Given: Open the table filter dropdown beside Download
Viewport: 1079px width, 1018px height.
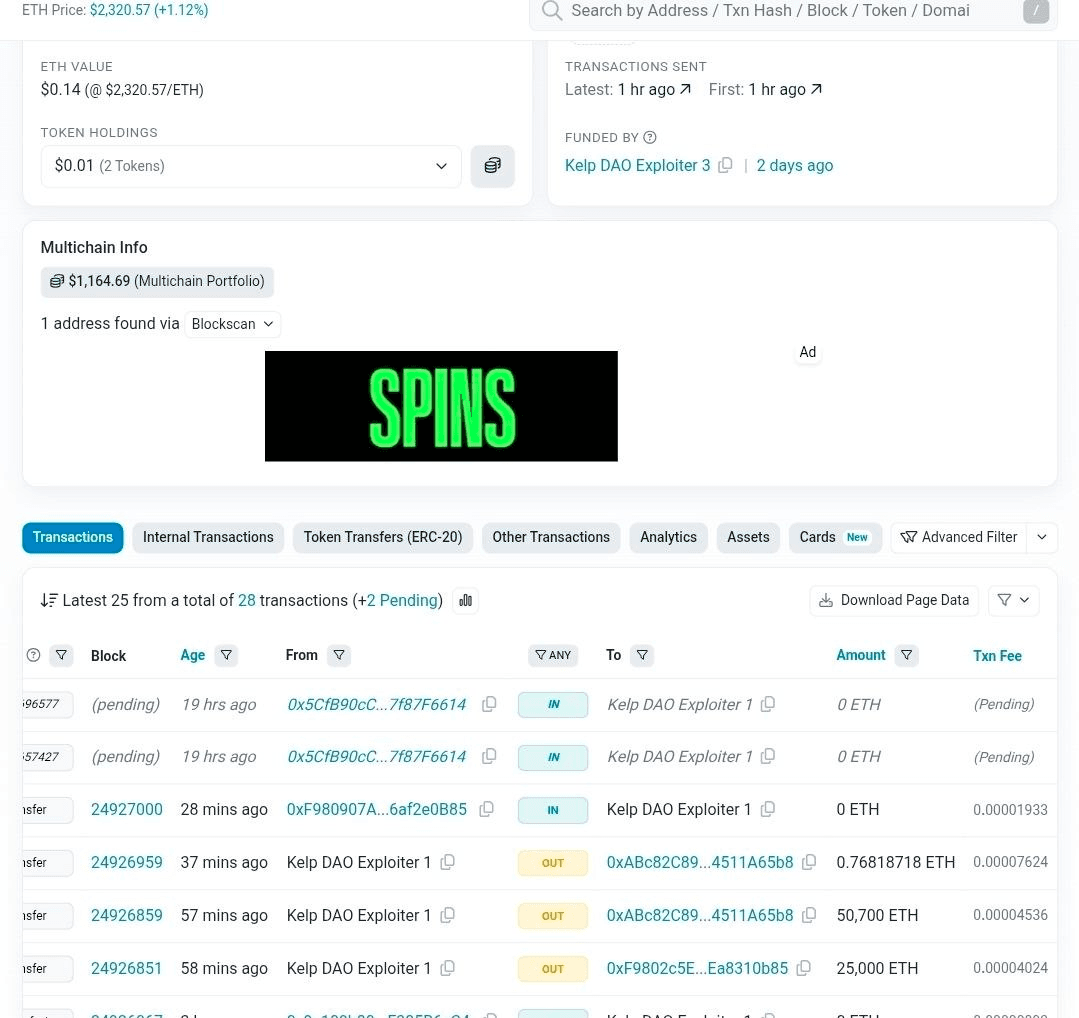Looking at the screenshot, I should (1013, 600).
